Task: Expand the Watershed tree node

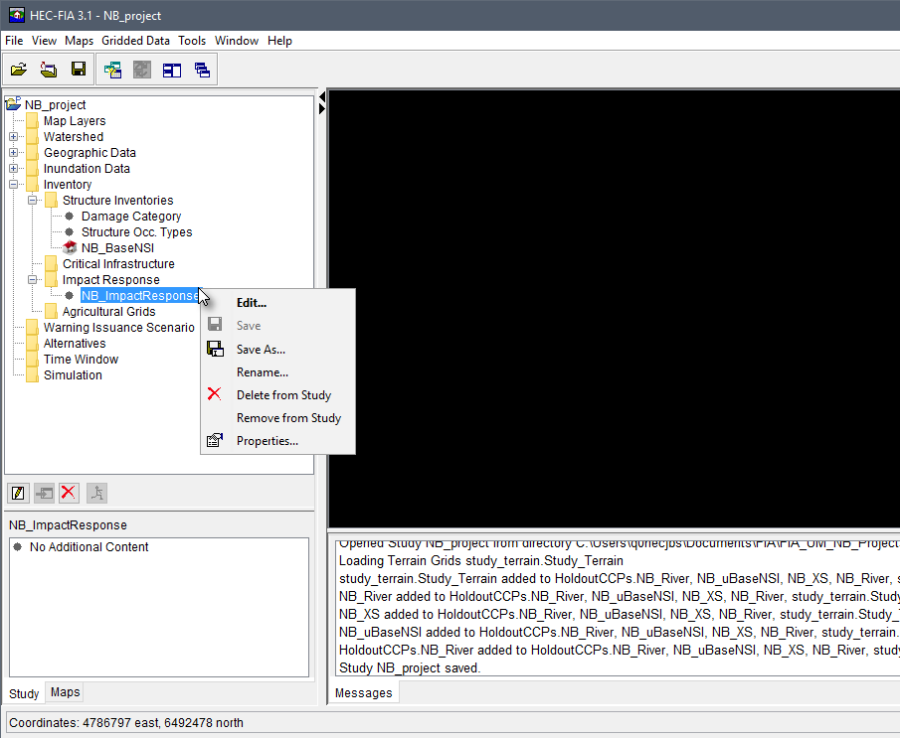Action: [14, 137]
